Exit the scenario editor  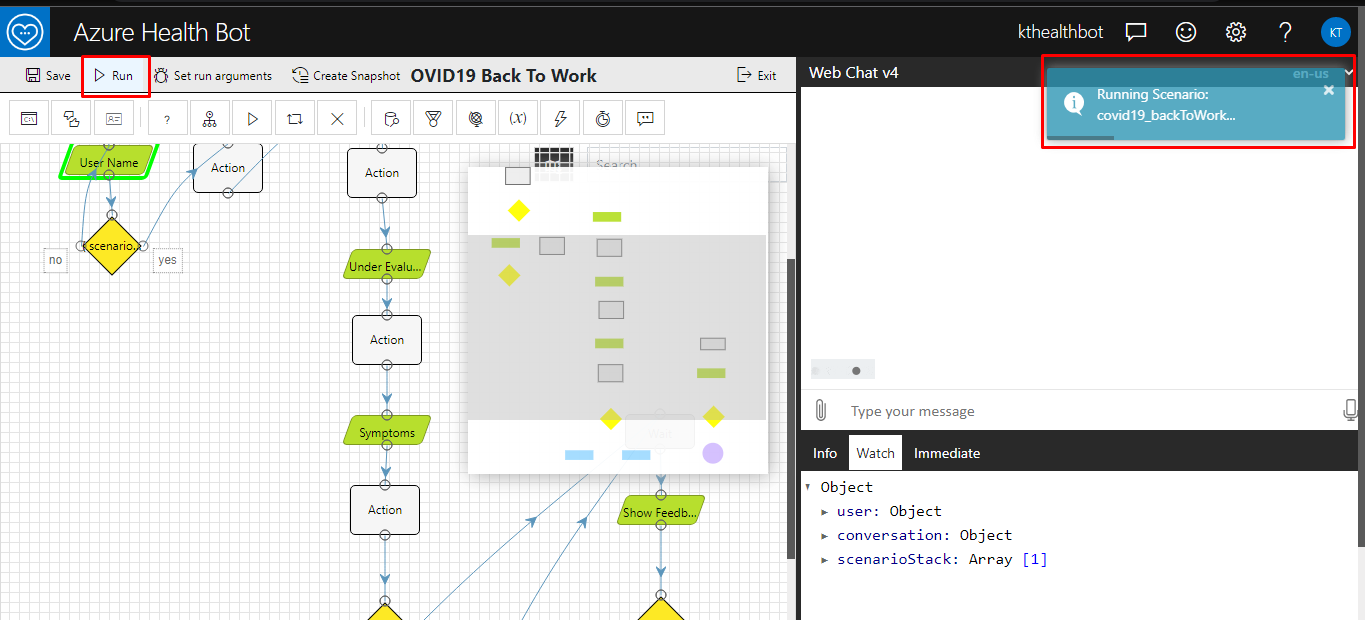[x=756, y=76]
